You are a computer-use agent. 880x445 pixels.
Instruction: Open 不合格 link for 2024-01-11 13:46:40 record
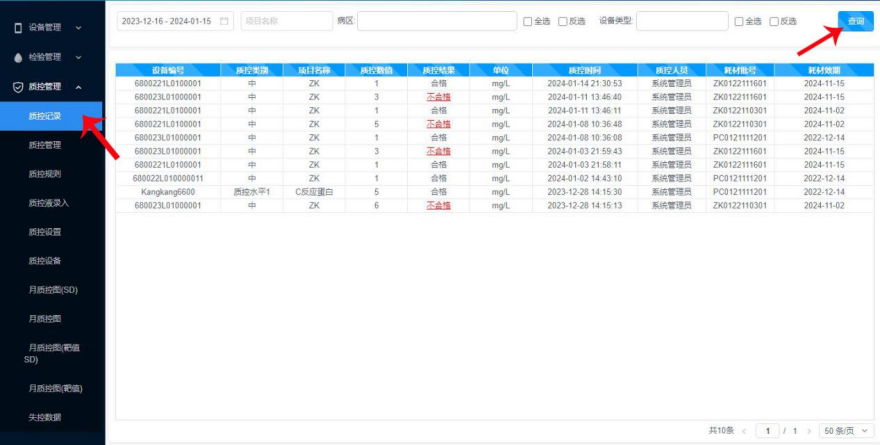click(438, 97)
